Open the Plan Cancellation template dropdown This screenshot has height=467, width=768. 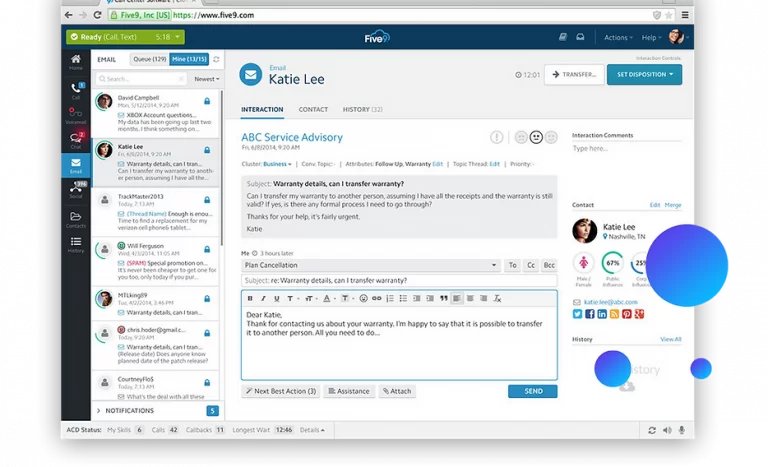[370, 265]
